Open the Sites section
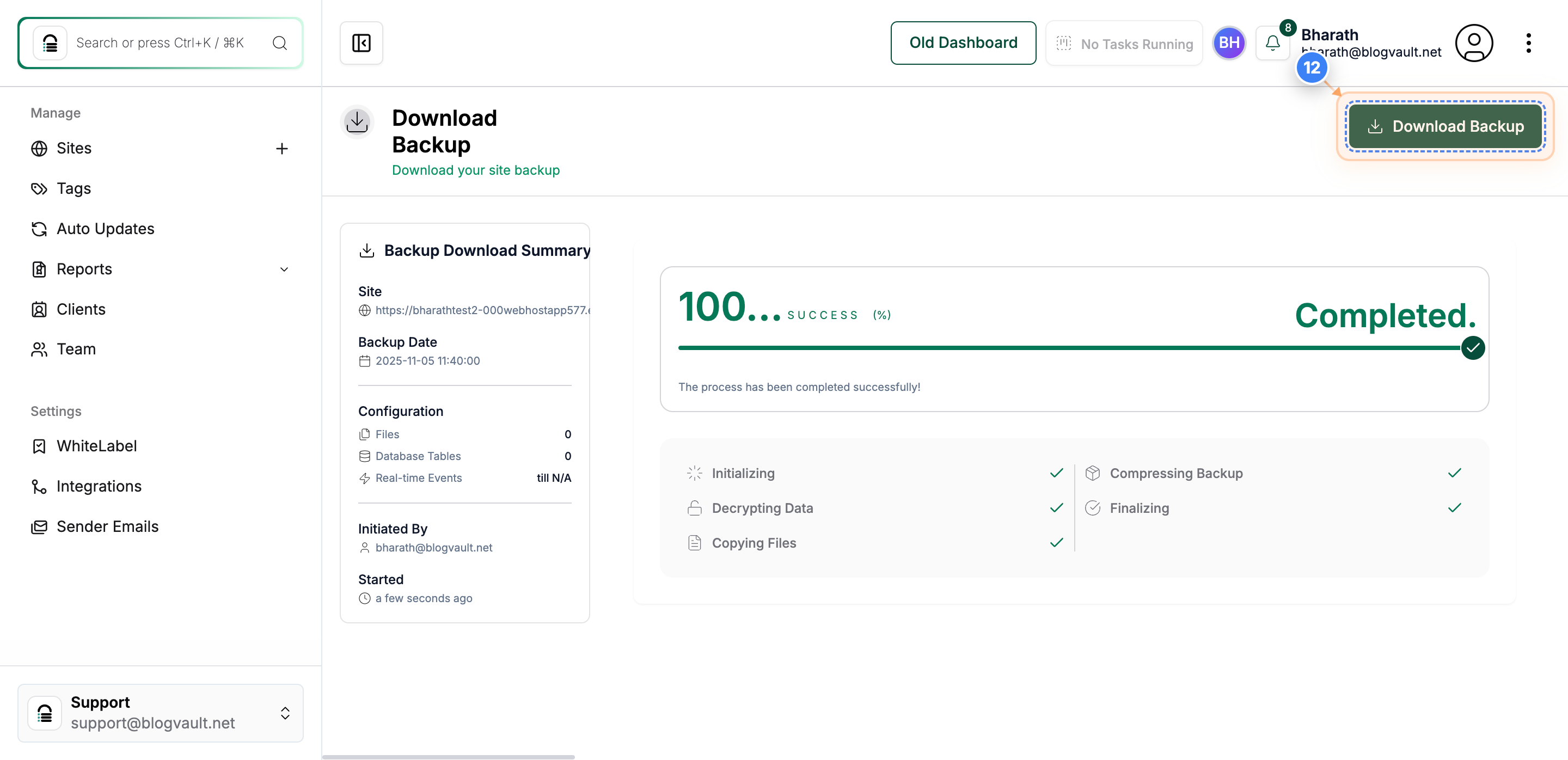Image resolution: width=1568 pixels, height=760 pixels. (x=73, y=149)
